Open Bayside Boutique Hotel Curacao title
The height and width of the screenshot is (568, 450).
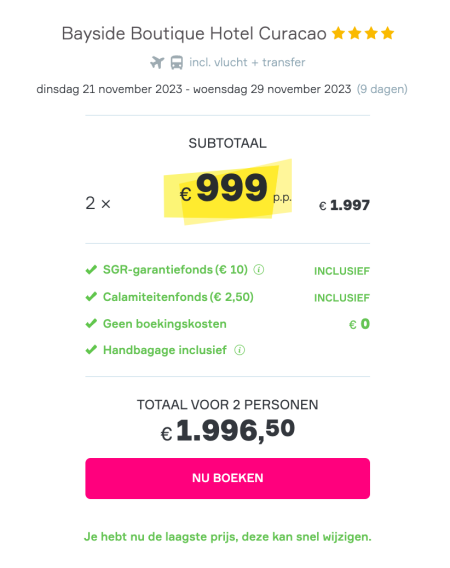pyautogui.click(x=194, y=34)
